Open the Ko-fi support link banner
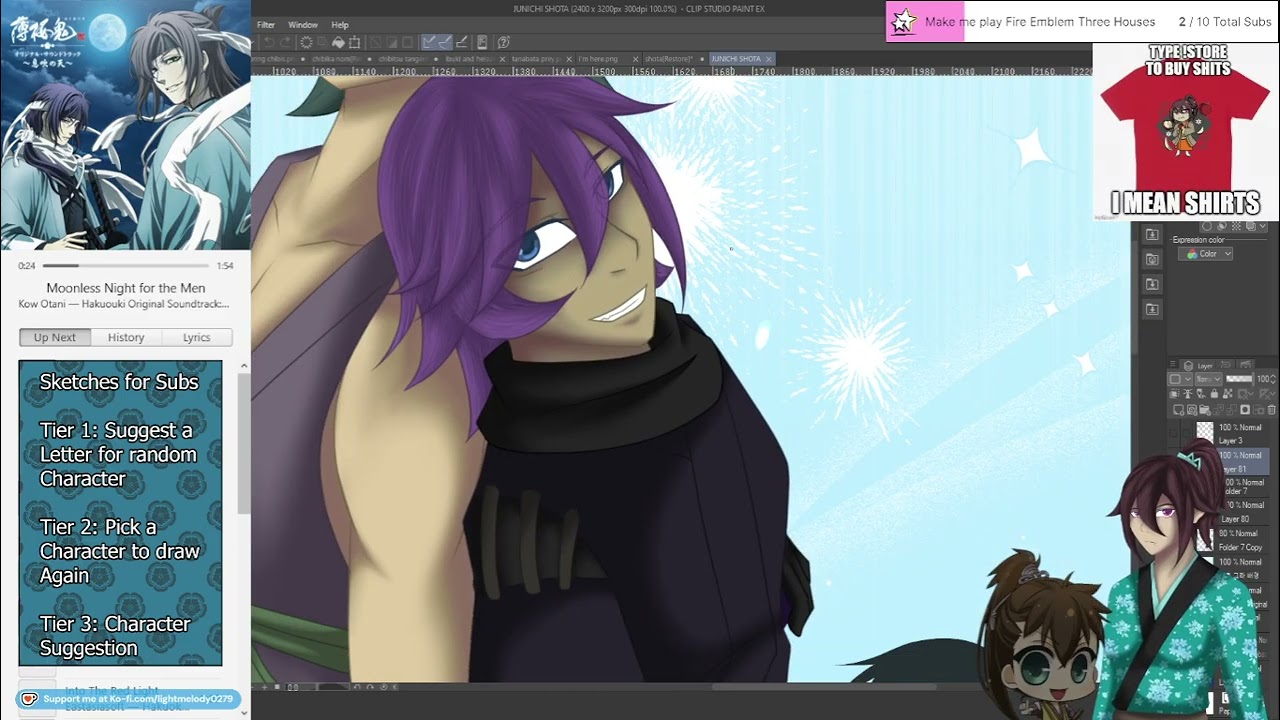This screenshot has width=1280, height=720. [130, 699]
